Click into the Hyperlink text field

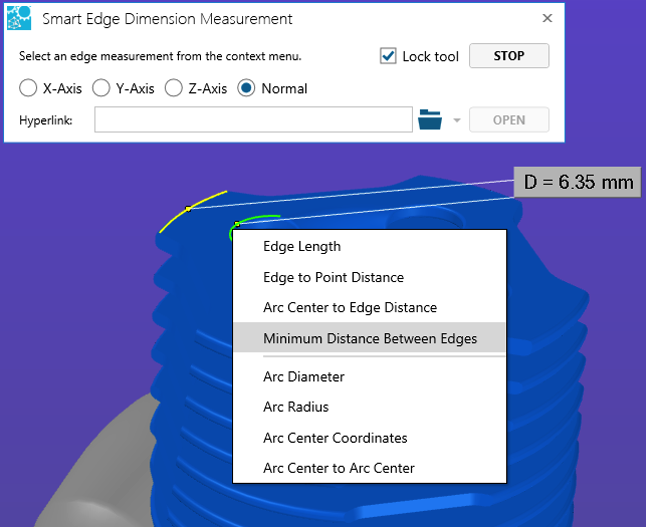click(x=254, y=120)
